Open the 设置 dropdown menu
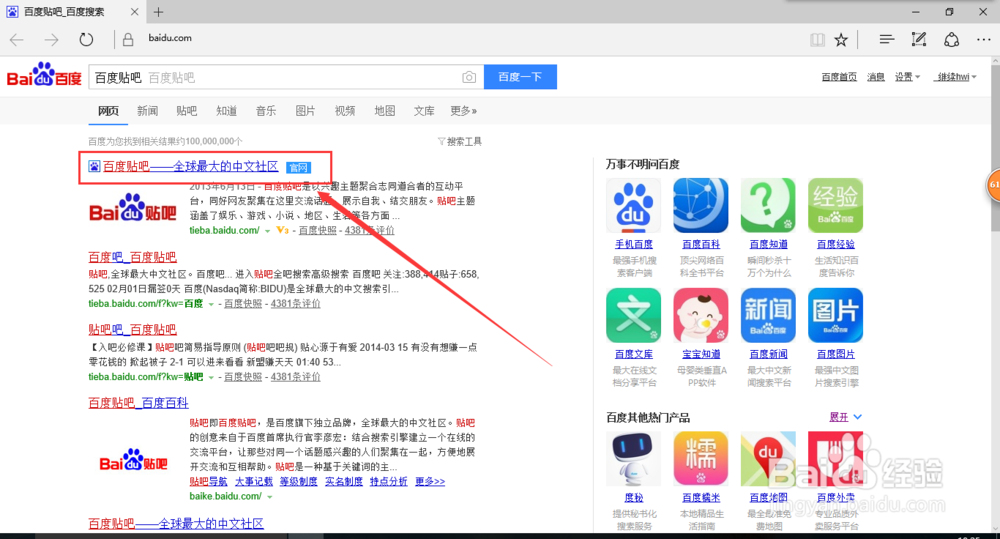 click(x=907, y=77)
